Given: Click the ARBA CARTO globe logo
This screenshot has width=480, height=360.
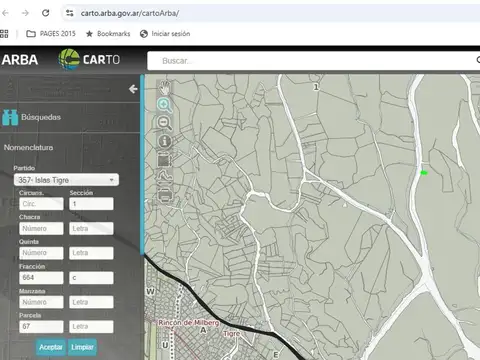Looking at the screenshot, I should tap(69, 59).
